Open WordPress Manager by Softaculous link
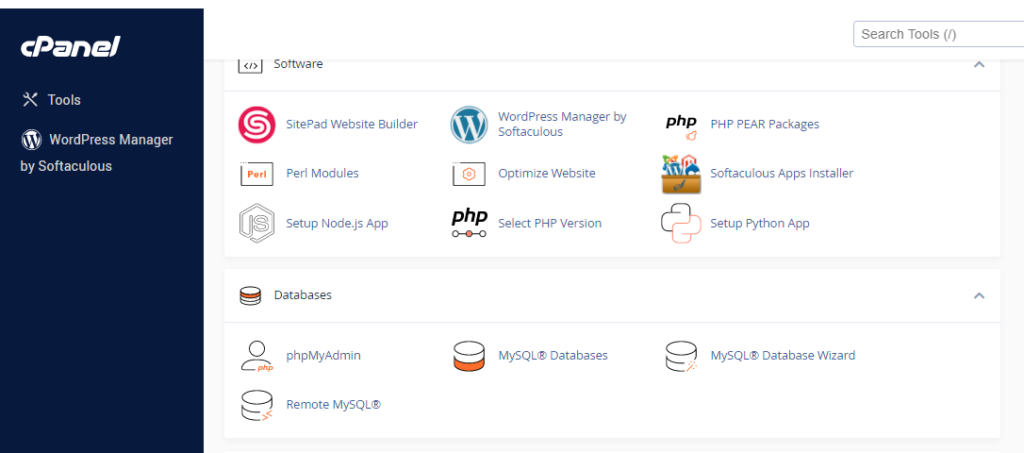 562,124
